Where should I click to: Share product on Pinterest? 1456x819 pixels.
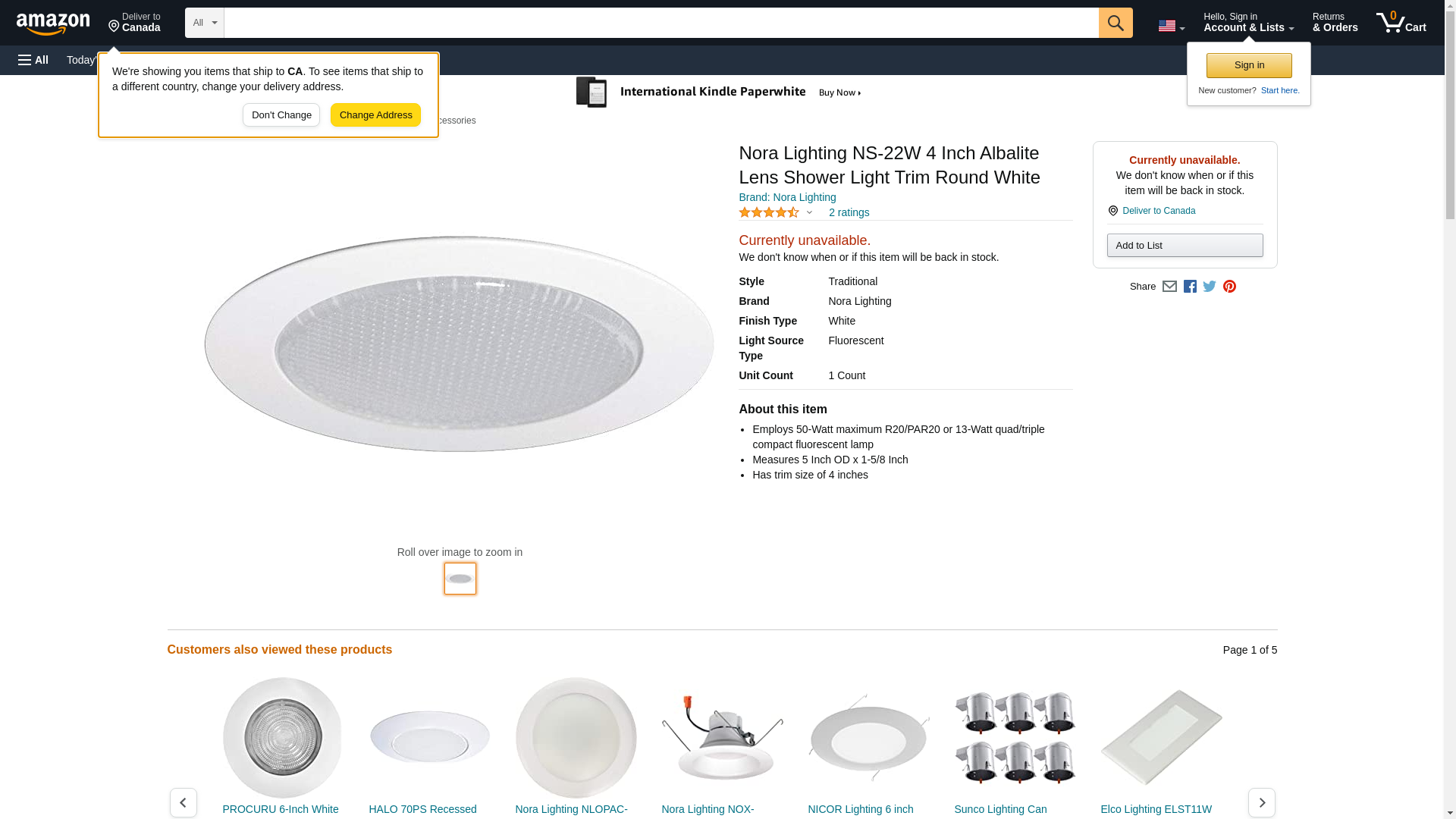click(x=1229, y=287)
